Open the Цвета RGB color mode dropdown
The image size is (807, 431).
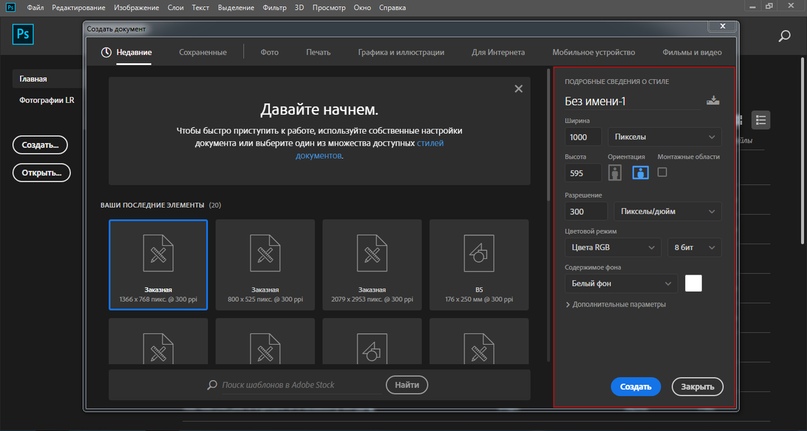[x=613, y=247]
